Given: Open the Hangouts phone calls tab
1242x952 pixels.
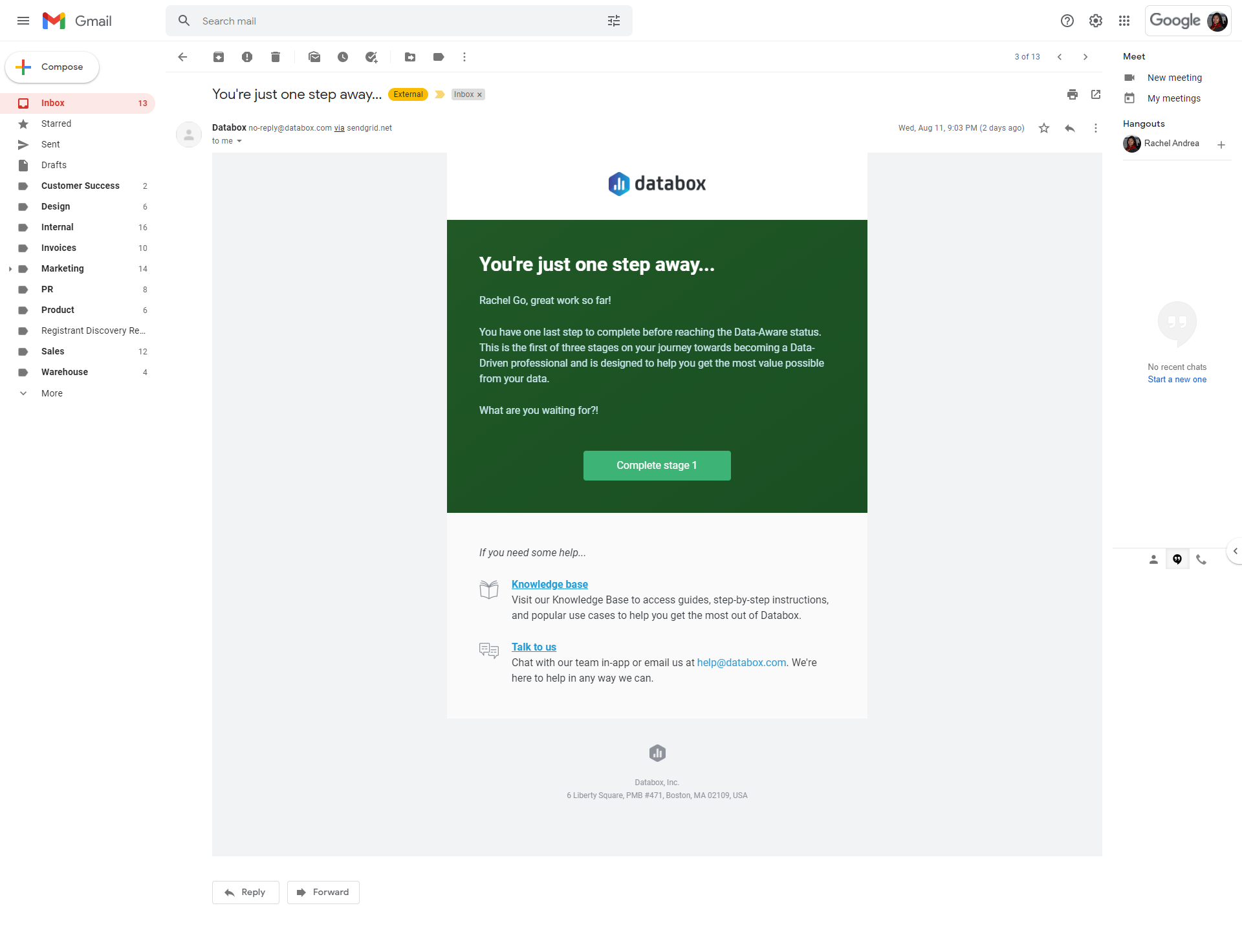Looking at the screenshot, I should pos(1201,559).
